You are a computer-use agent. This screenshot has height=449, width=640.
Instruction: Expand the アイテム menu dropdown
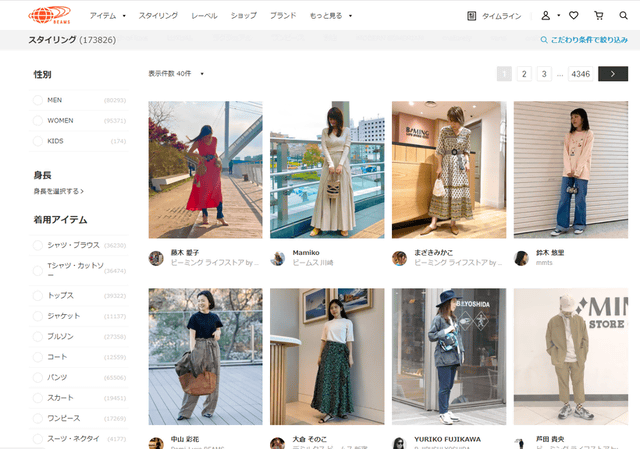tap(107, 16)
